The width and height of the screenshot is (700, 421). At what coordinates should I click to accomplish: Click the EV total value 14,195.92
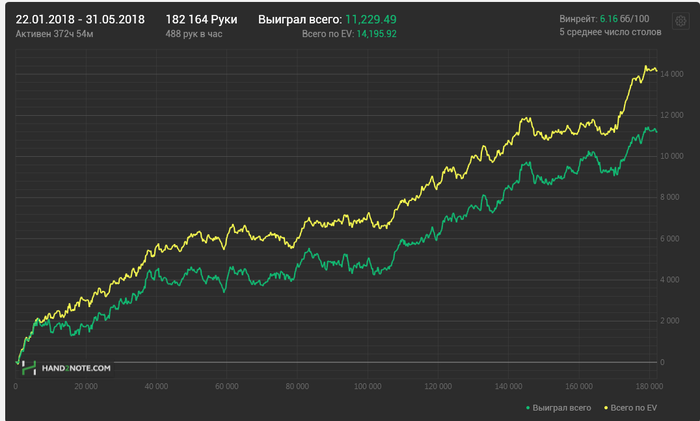(x=376, y=34)
